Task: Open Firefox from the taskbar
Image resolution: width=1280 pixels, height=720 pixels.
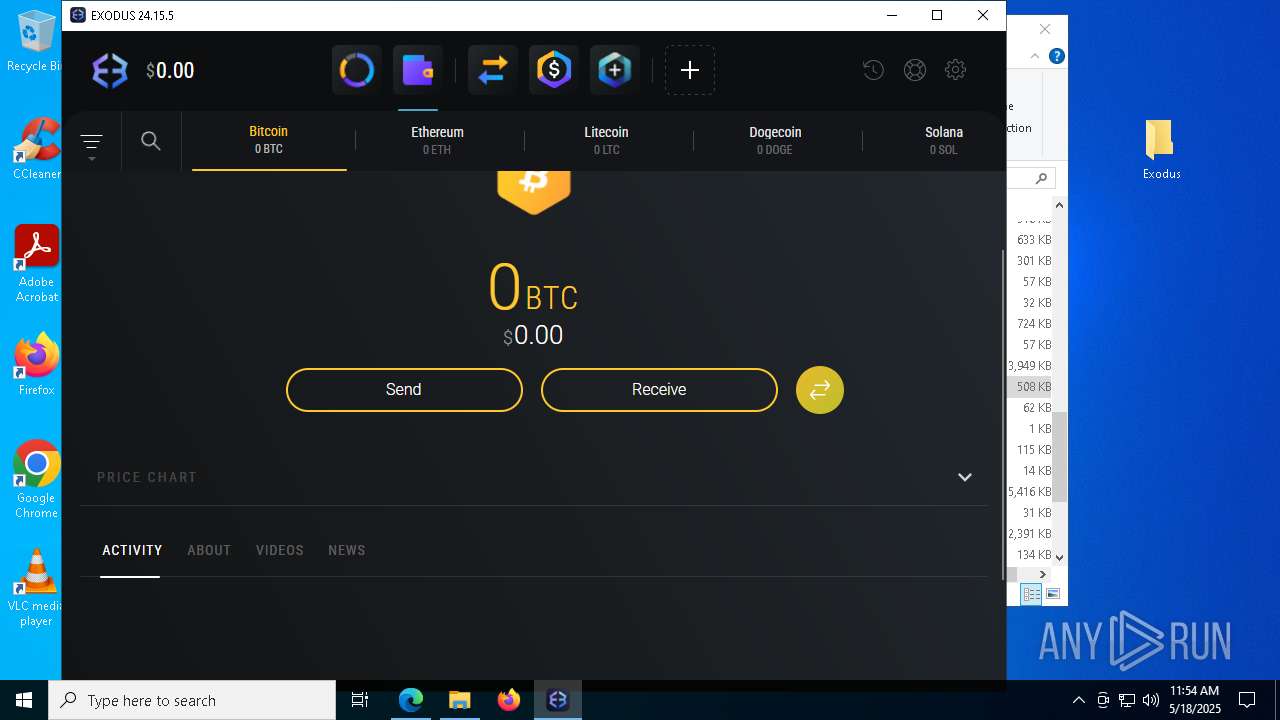Action: [x=509, y=700]
